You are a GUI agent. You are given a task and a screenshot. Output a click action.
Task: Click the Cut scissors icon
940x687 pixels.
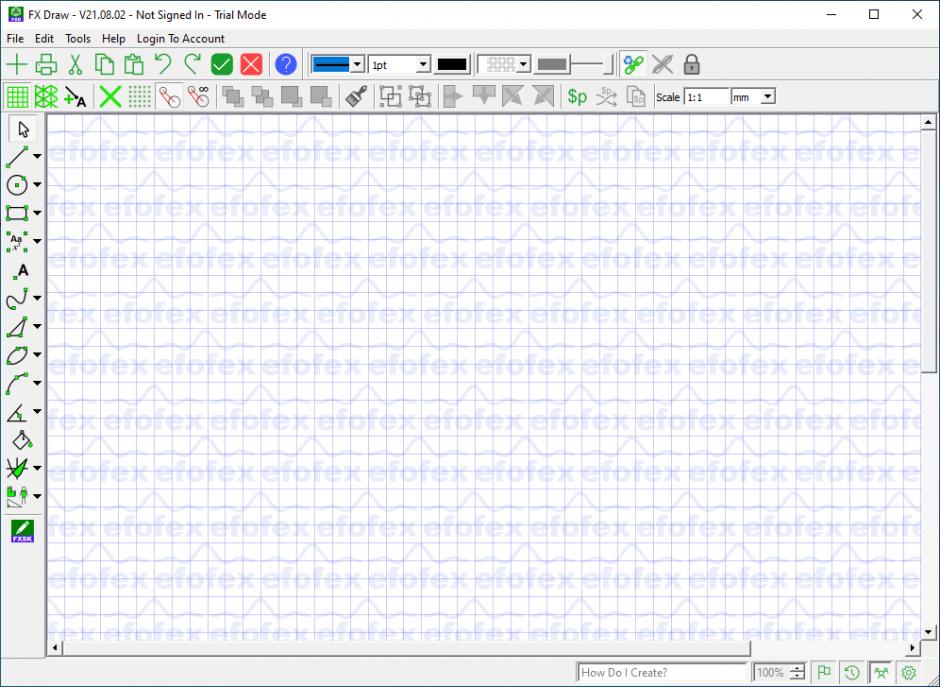[75, 64]
